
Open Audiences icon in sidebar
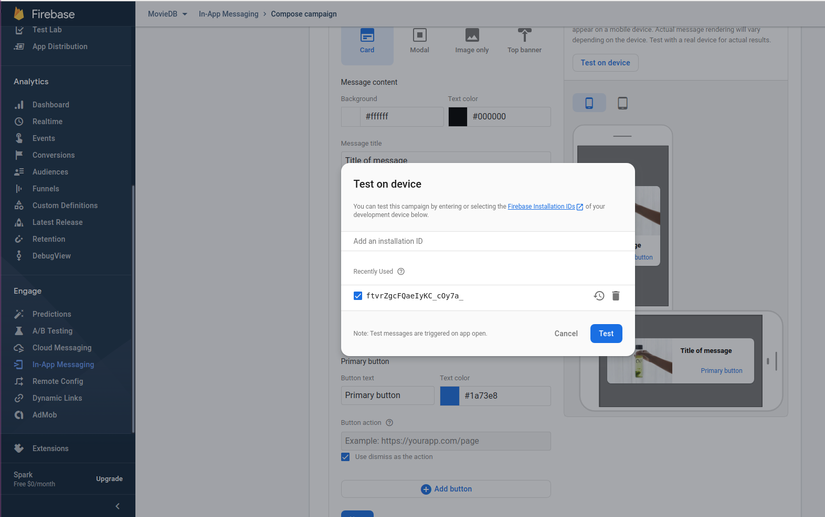point(19,172)
